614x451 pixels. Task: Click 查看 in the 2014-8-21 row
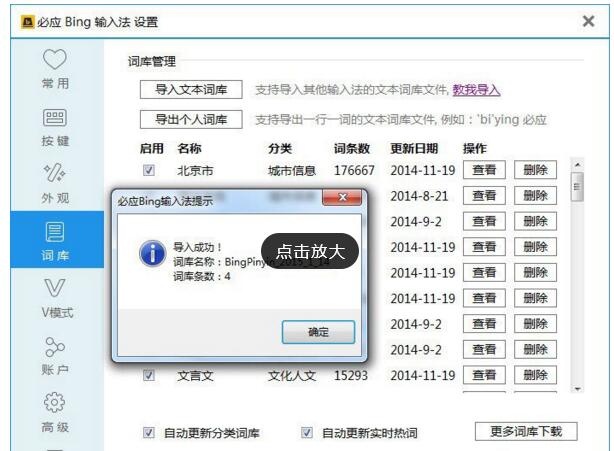point(484,195)
